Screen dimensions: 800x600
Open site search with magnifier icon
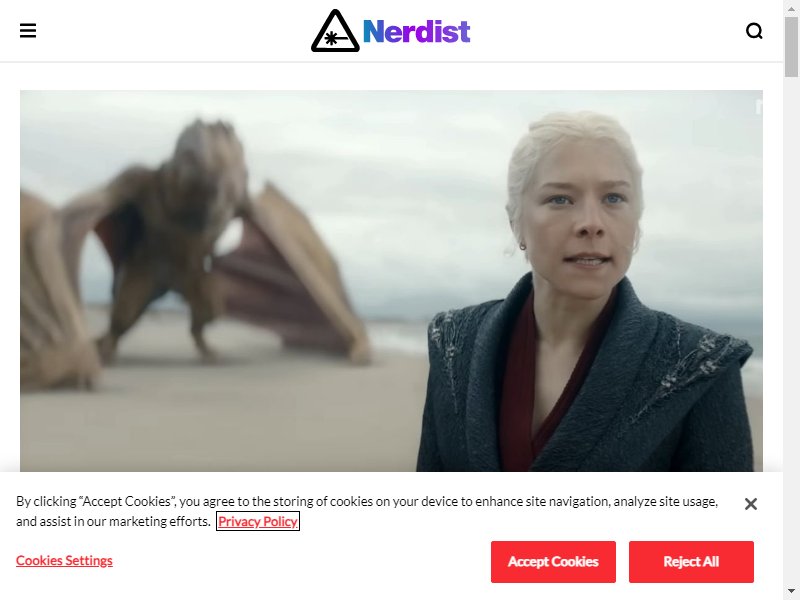point(754,31)
